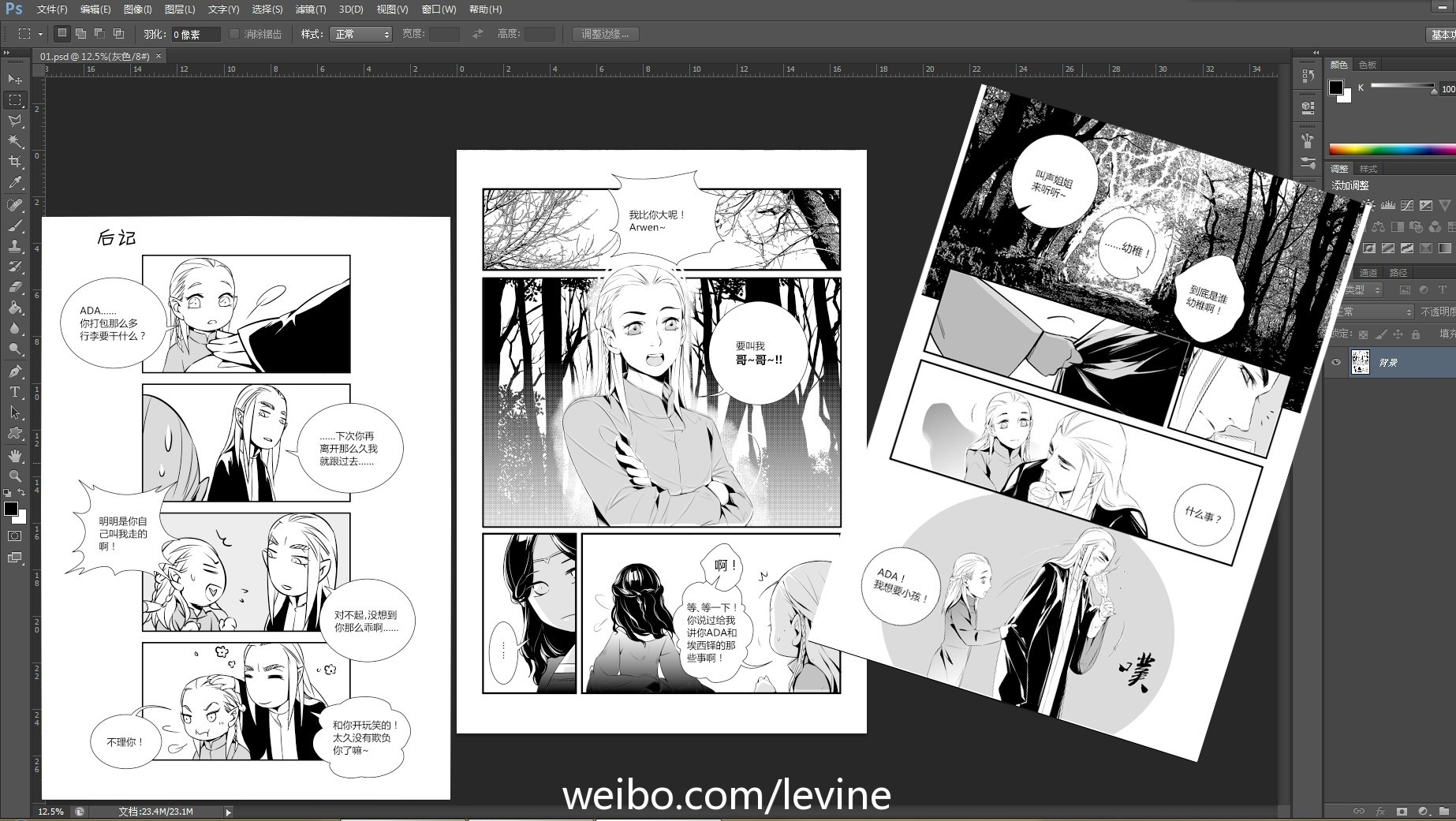Image resolution: width=1456 pixels, height=821 pixels.
Task: Toggle pixel layer filter in Layers panel
Action: (1405, 290)
